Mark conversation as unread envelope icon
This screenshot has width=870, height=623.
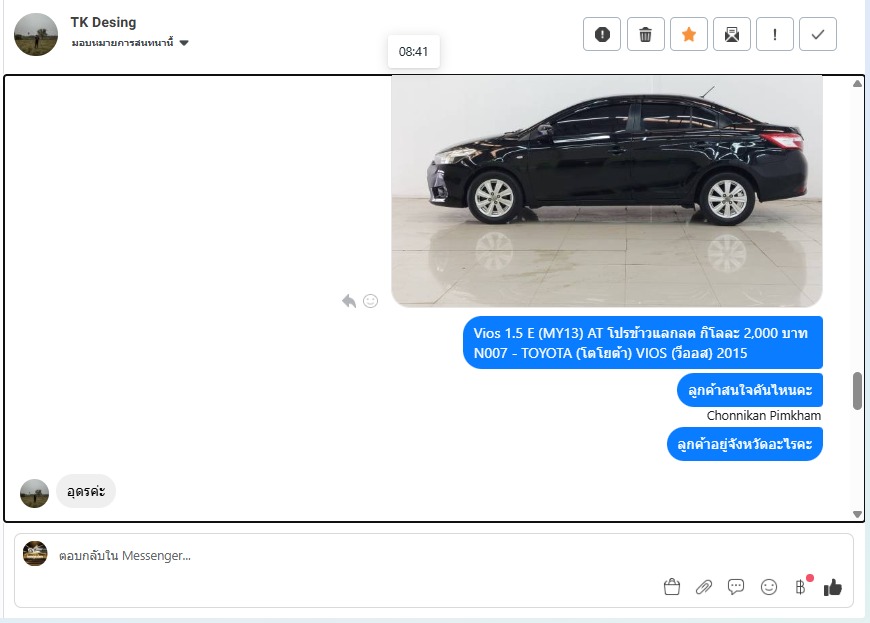732,34
